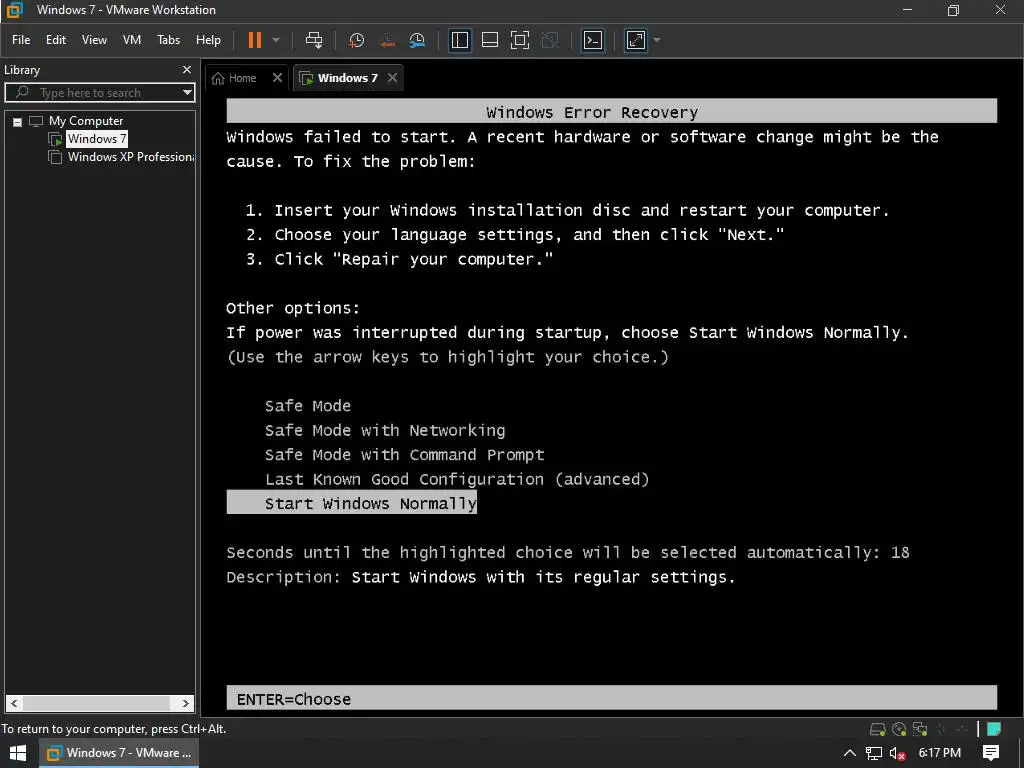Click the Safe Mode boot option
1024x768 pixels.
click(x=308, y=406)
